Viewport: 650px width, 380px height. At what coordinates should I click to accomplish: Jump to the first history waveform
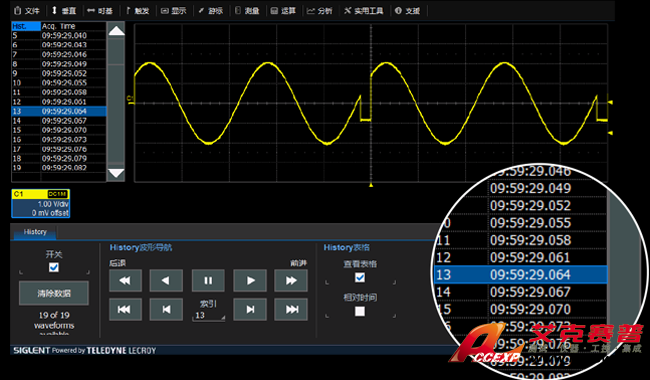tap(126, 309)
